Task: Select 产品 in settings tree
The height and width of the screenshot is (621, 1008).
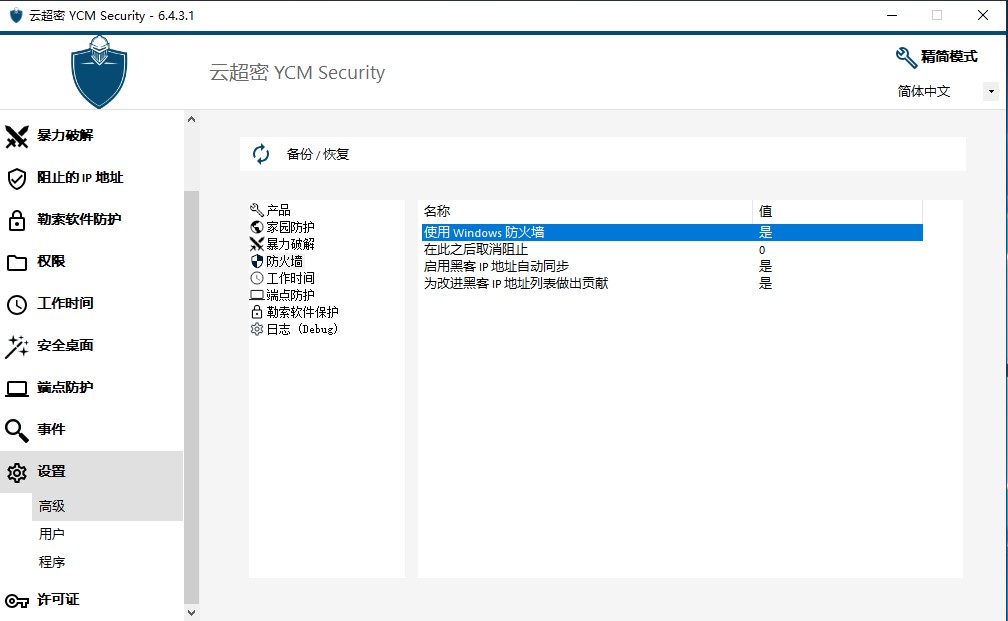Action: click(x=278, y=210)
